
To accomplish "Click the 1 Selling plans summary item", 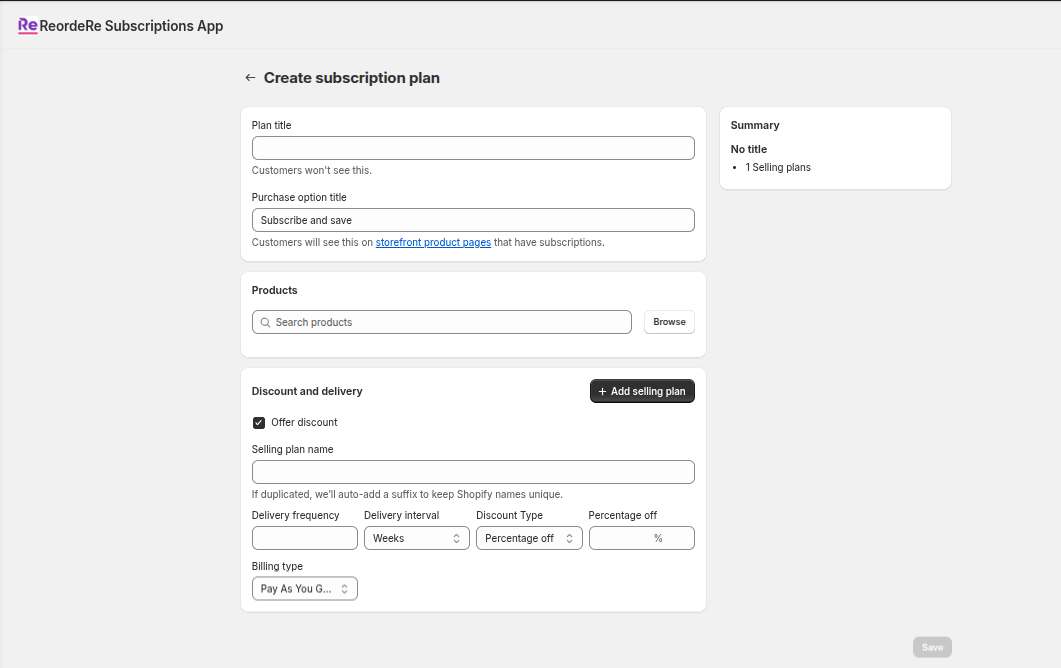I will pos(778,168).
